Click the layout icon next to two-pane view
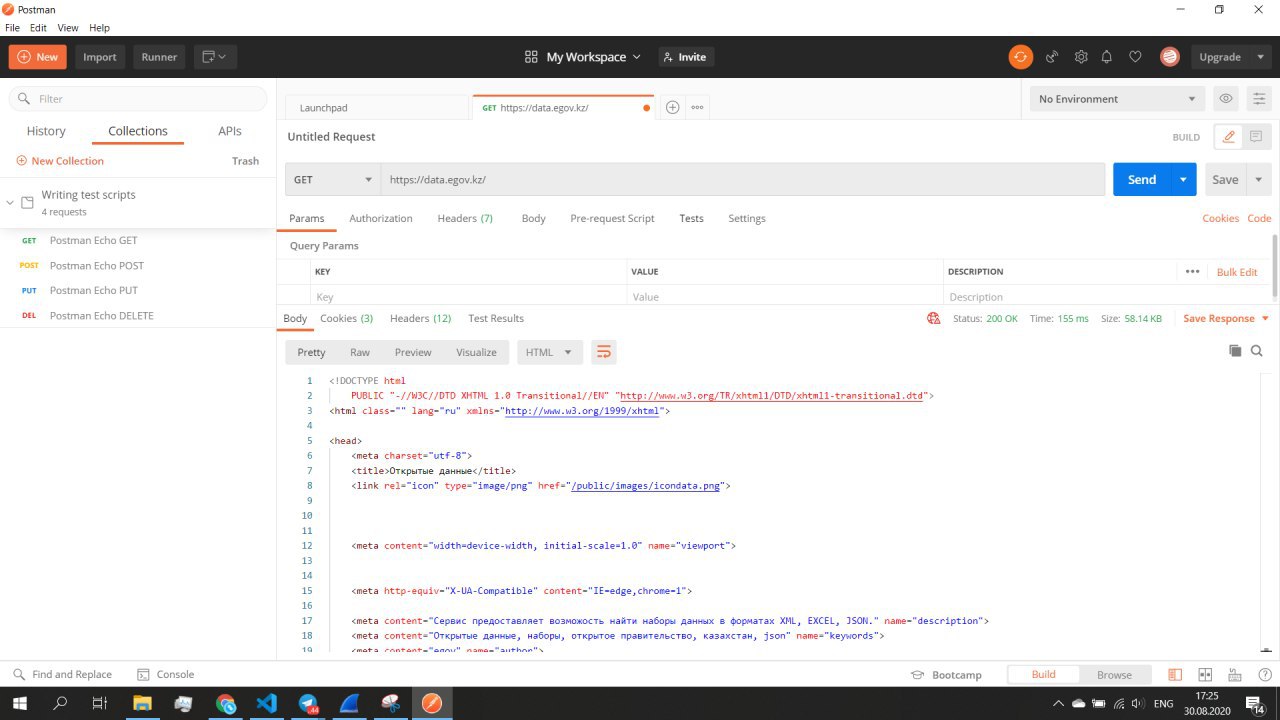The width and height of the screenshot is (1280, 720). 1205,675
